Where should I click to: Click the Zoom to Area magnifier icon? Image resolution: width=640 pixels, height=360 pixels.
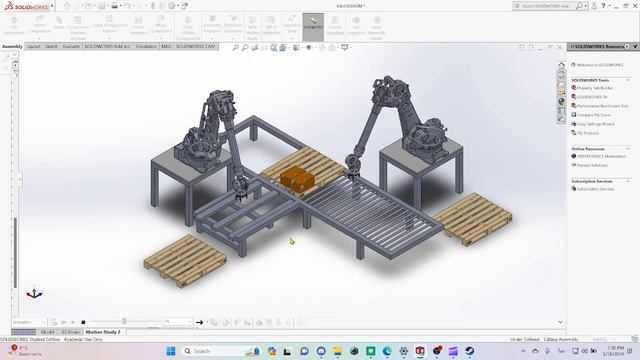point(245,48)
